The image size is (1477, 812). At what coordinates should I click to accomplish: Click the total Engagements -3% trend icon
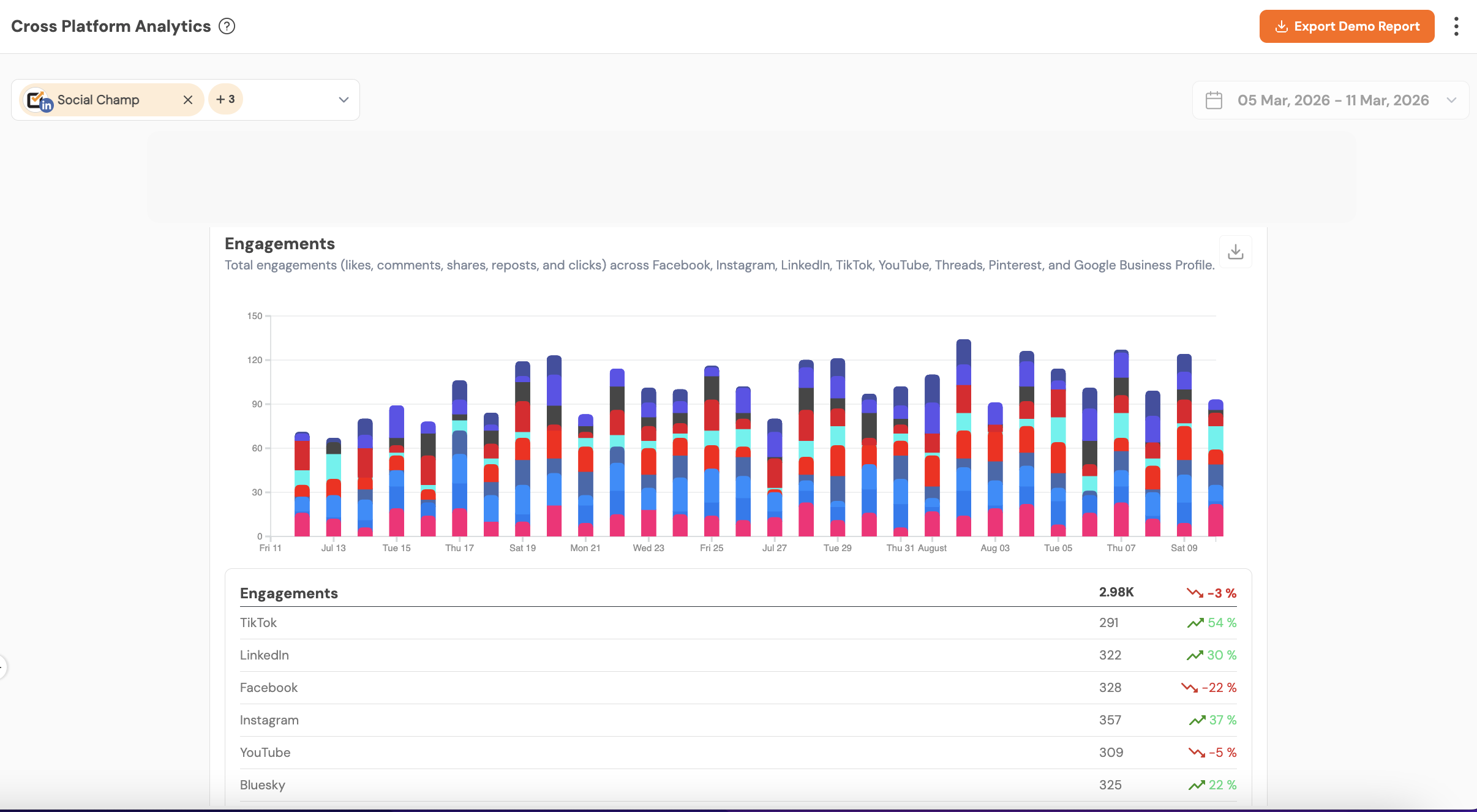coord(1195,593)
